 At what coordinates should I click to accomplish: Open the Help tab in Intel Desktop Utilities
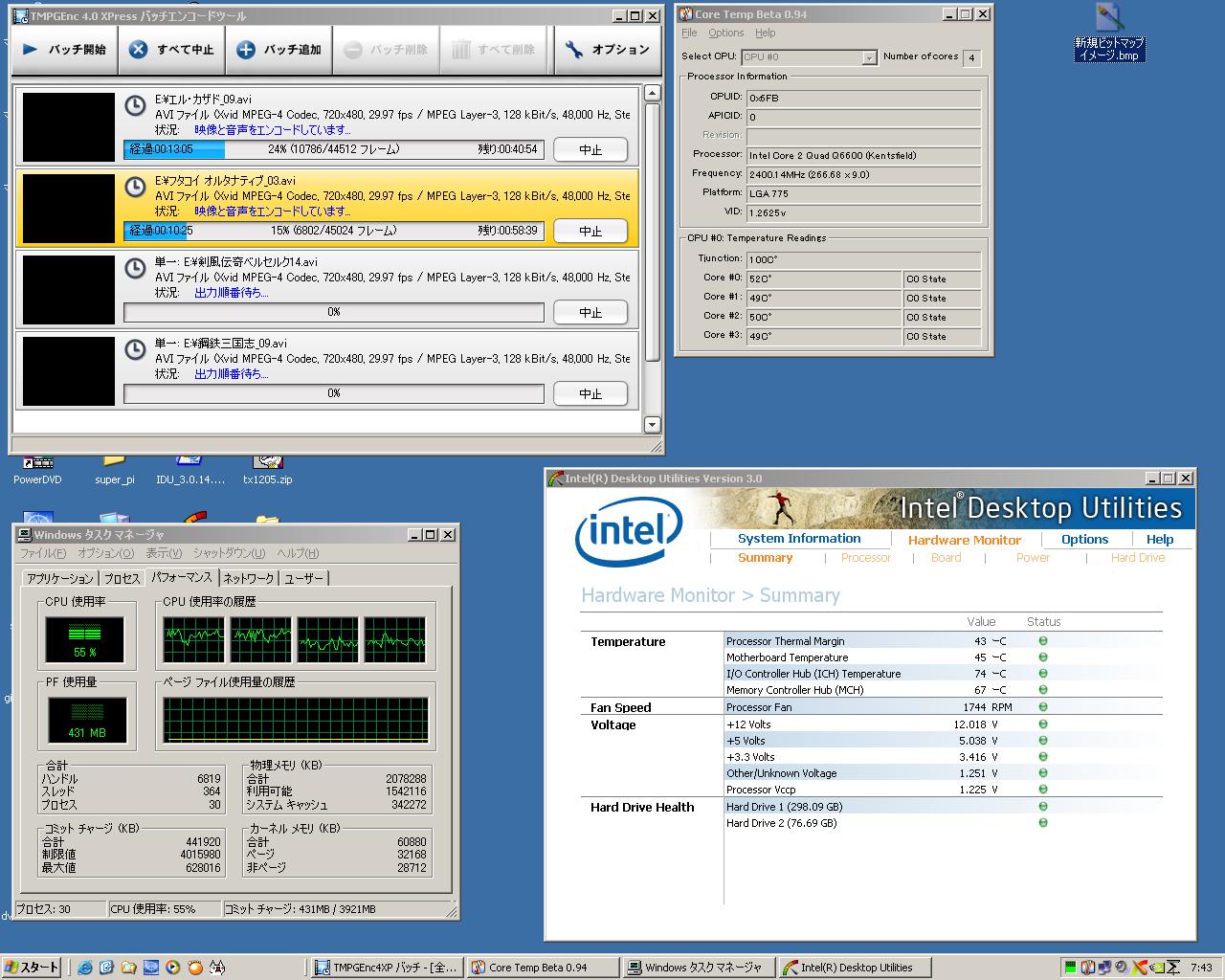1160,539
